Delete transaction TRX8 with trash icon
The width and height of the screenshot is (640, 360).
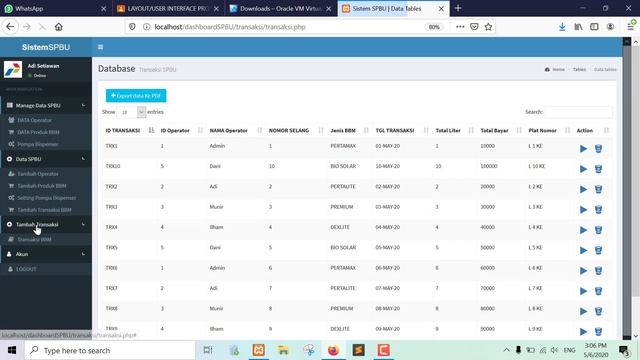tap(598, 311)
